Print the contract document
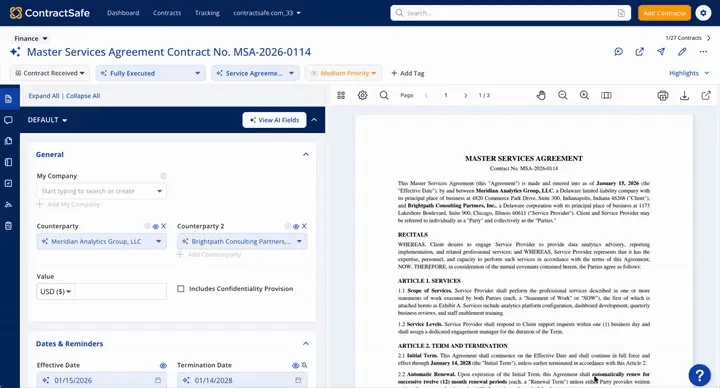Viewport: 720px width, 388px height. 663,96
